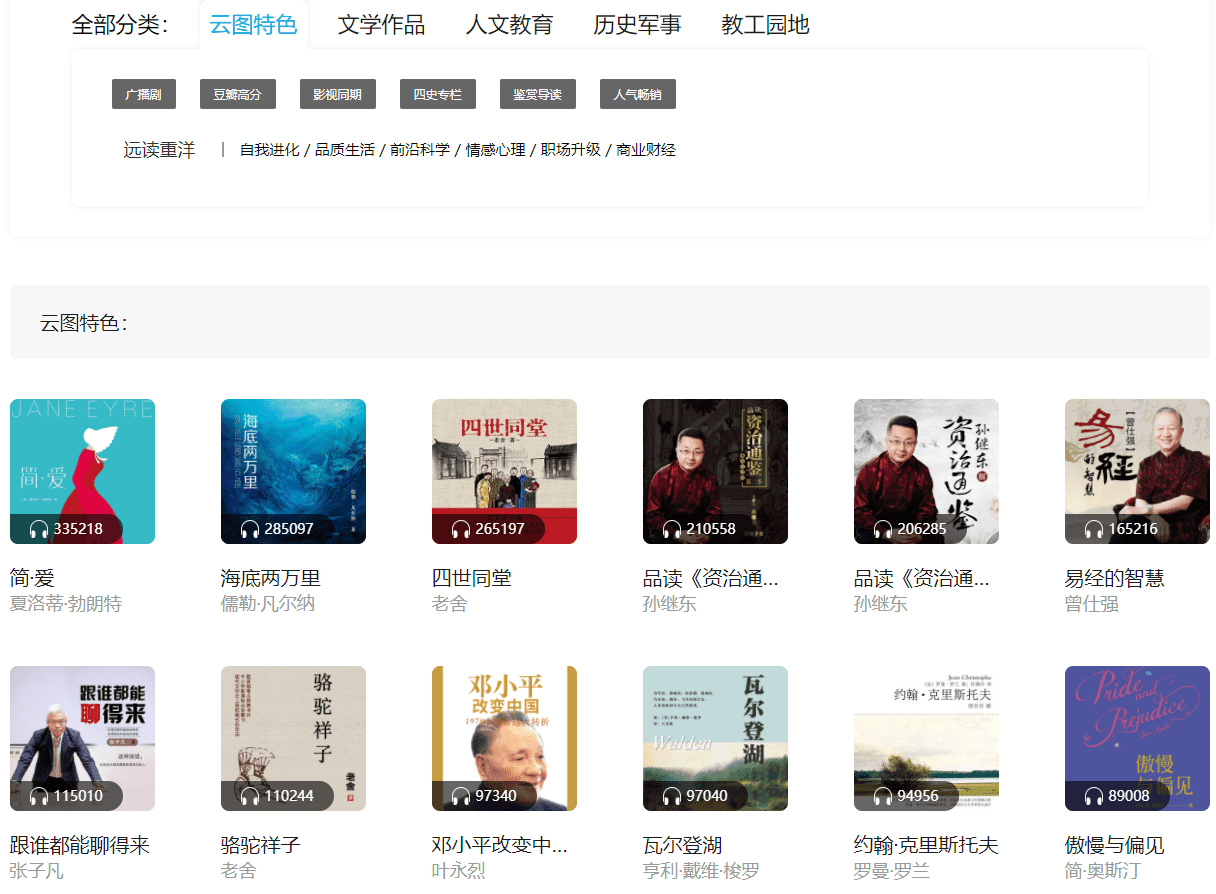Open the 约翰·克里斯托夫 book cover
This screenshot has width=1216, height=894.
point(926,738)
